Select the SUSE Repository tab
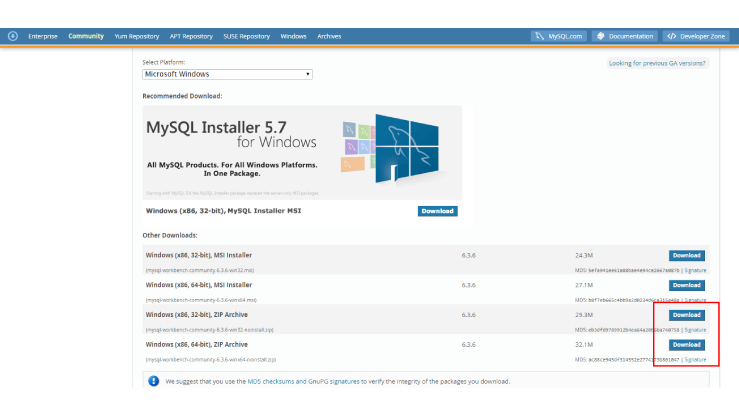Screen dimensions: 739x415 click(247, 36)
